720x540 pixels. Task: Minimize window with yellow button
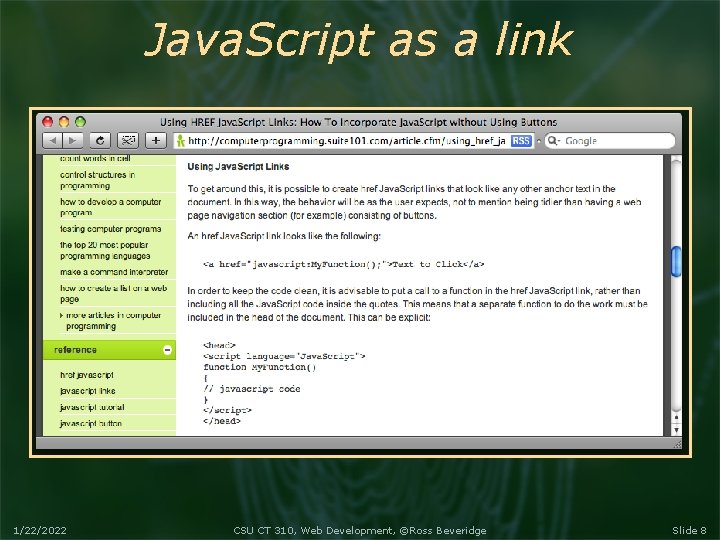[64, 122]
